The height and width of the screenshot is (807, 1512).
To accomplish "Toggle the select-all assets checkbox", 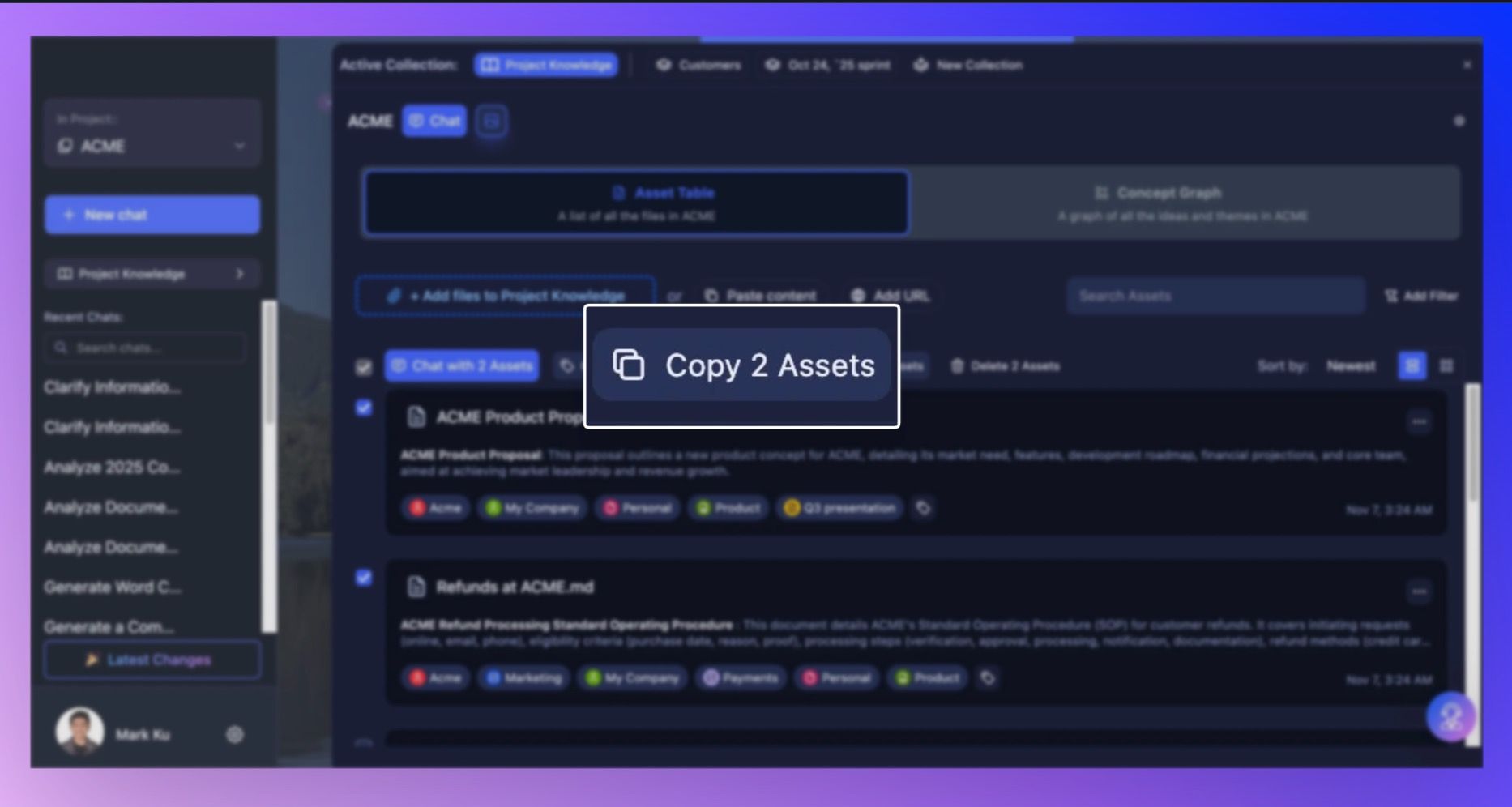I will (364, 367).
